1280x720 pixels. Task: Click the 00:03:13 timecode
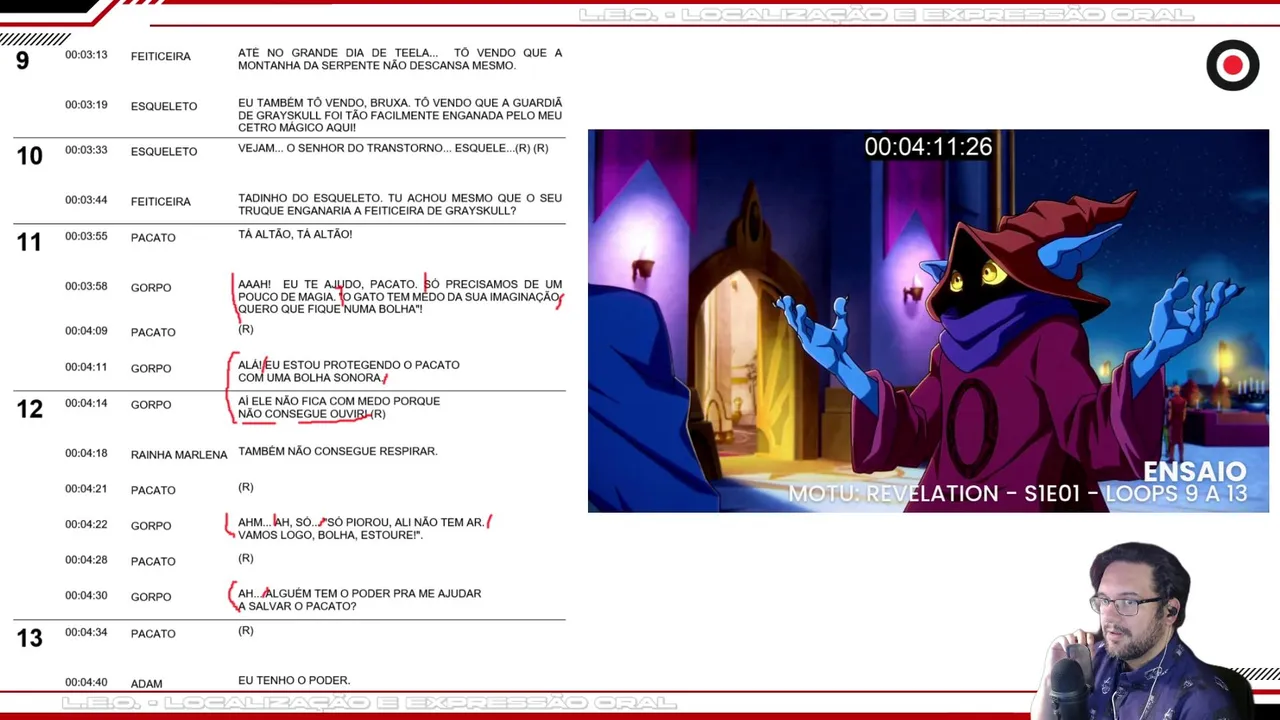[86, 55]
